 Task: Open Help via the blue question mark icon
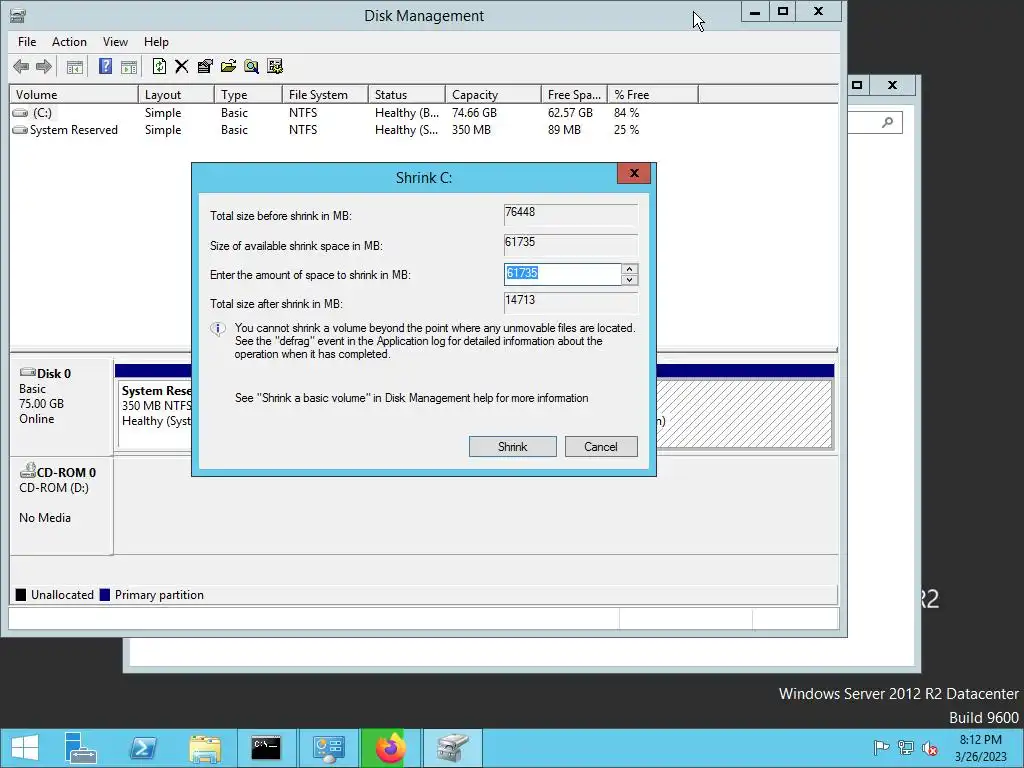(x=105, y=66)
